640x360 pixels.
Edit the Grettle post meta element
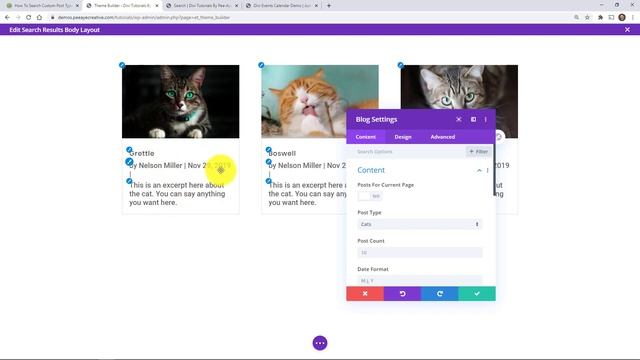click(129, 162)
